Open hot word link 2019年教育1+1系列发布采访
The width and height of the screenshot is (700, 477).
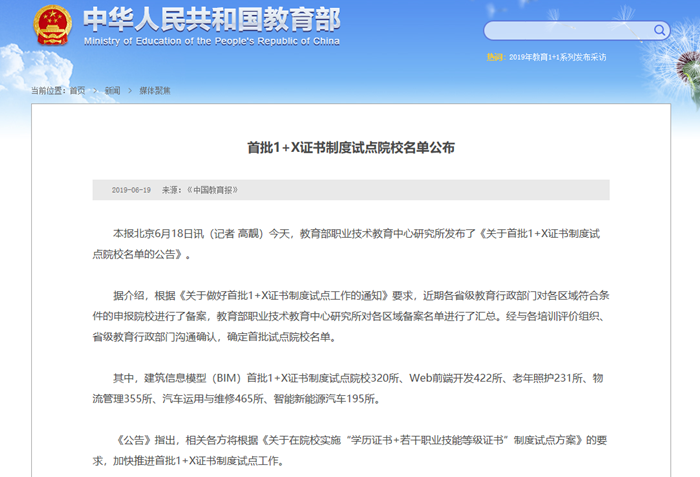558,57
